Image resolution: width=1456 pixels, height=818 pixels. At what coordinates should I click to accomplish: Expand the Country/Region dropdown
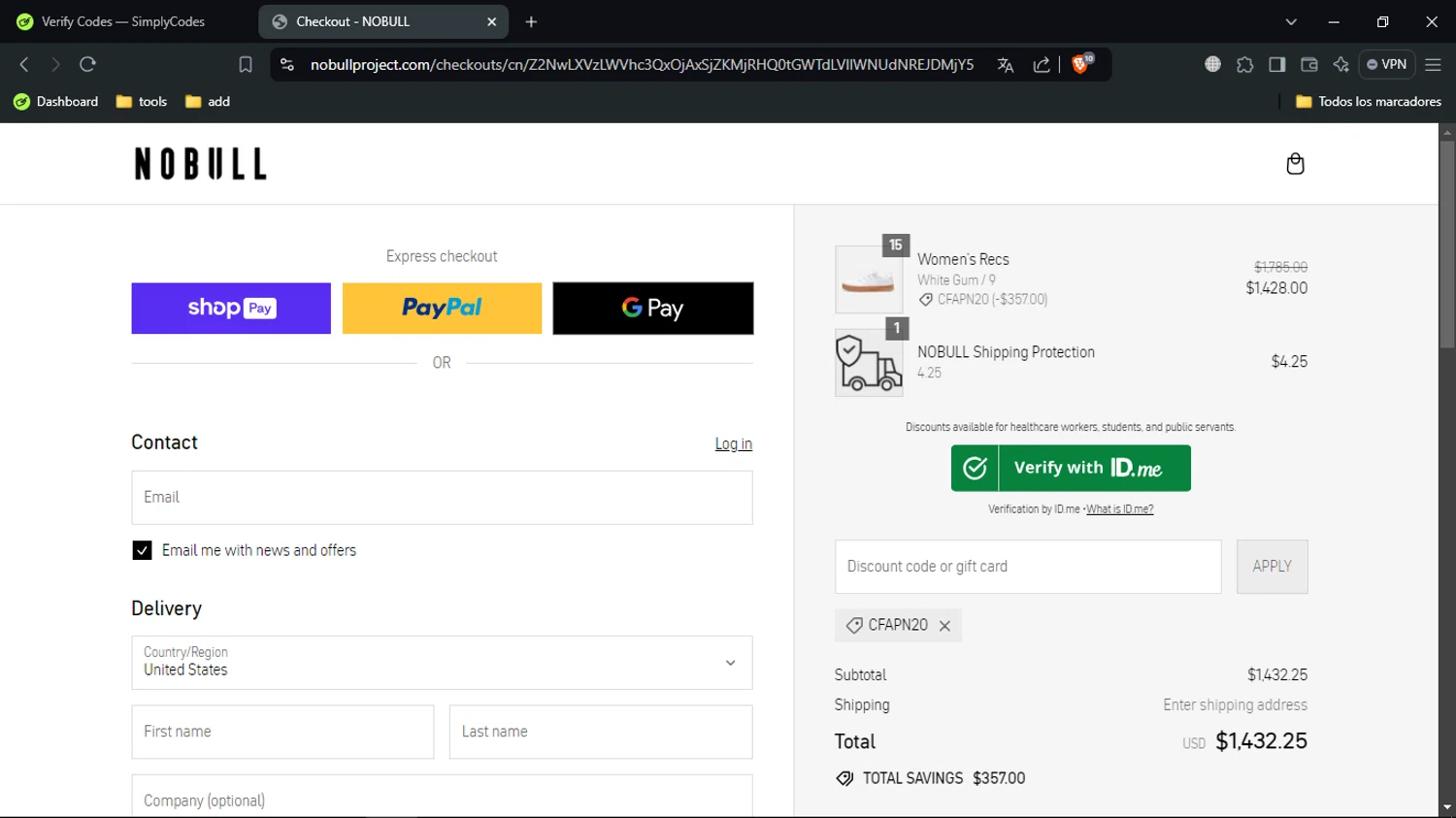point(442,663)
